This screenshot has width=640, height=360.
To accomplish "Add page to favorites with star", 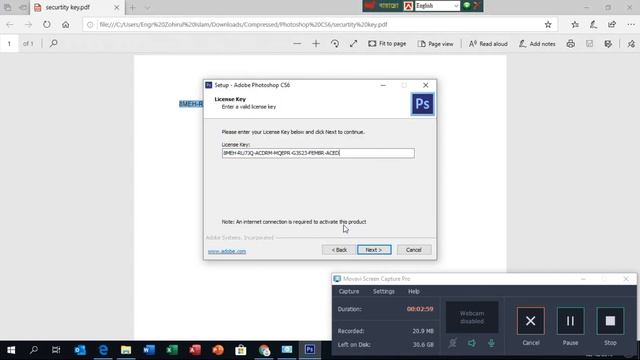I will (548, 24).
